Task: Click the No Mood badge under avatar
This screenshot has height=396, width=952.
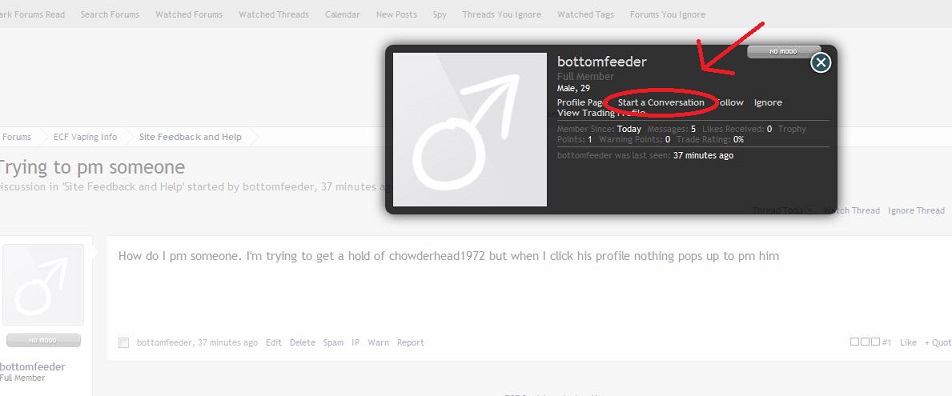Action: pyautogui.click(x=43, y=340)
